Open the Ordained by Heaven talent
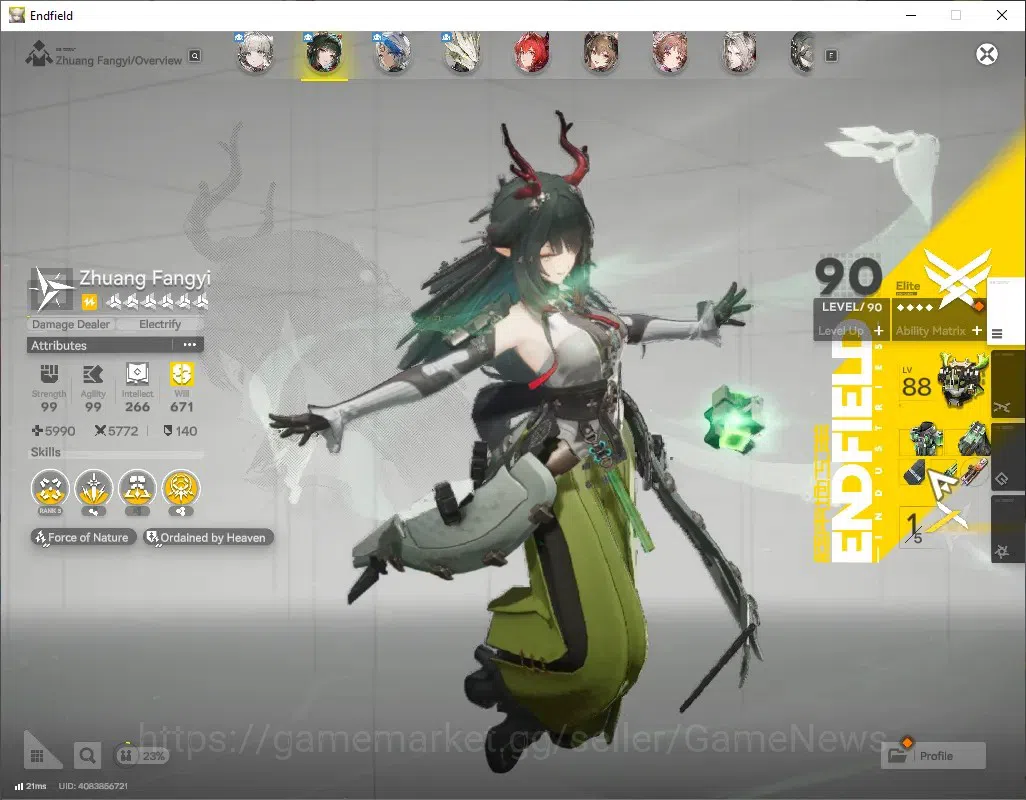This screenshot has height=800, width=1026. click(208, 538)
